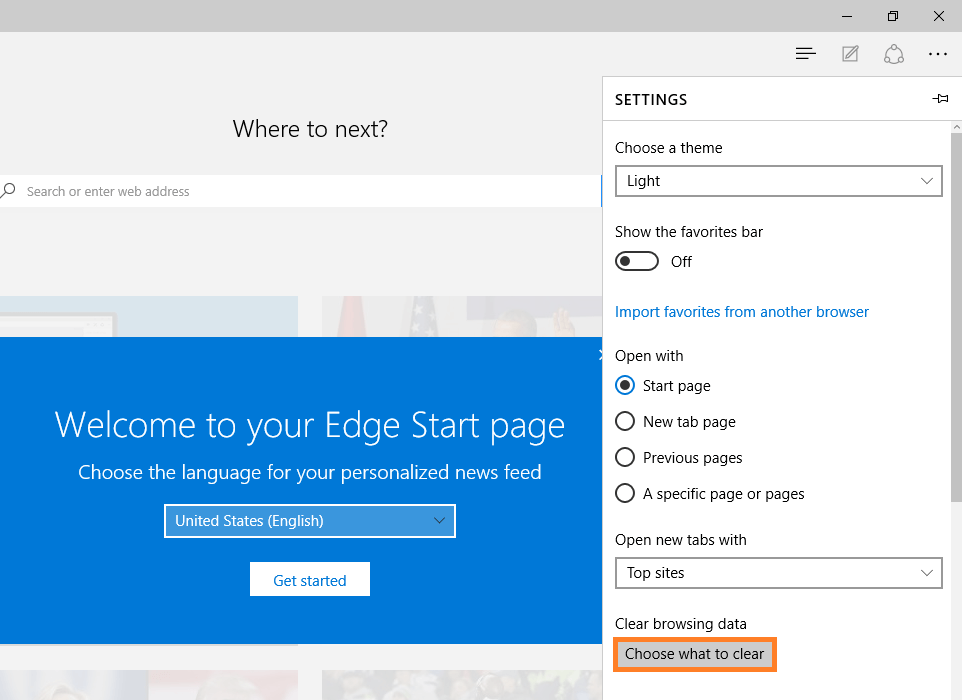This screenshot has width=962, height=700.
Task: Click the Get started button
Action: tap(309, 579)
